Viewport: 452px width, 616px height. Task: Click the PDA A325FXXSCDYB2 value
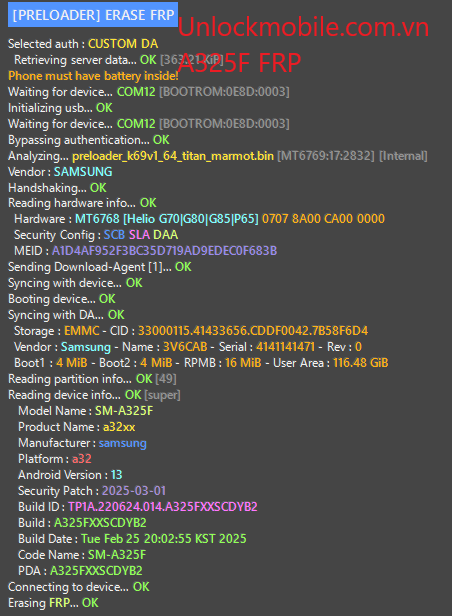coord(96,571)
